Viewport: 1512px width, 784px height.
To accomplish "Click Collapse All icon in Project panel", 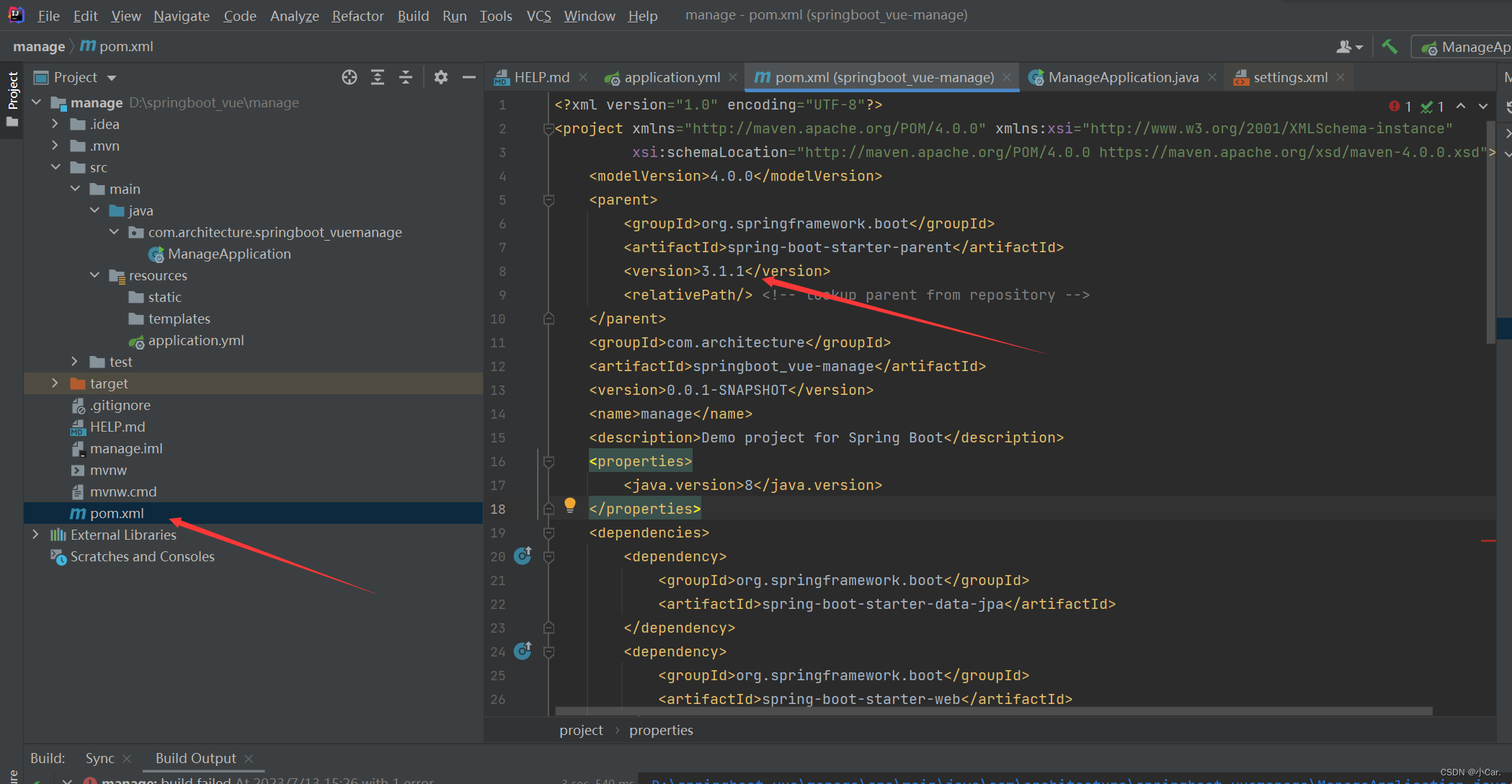I will (x=406, y=77).
